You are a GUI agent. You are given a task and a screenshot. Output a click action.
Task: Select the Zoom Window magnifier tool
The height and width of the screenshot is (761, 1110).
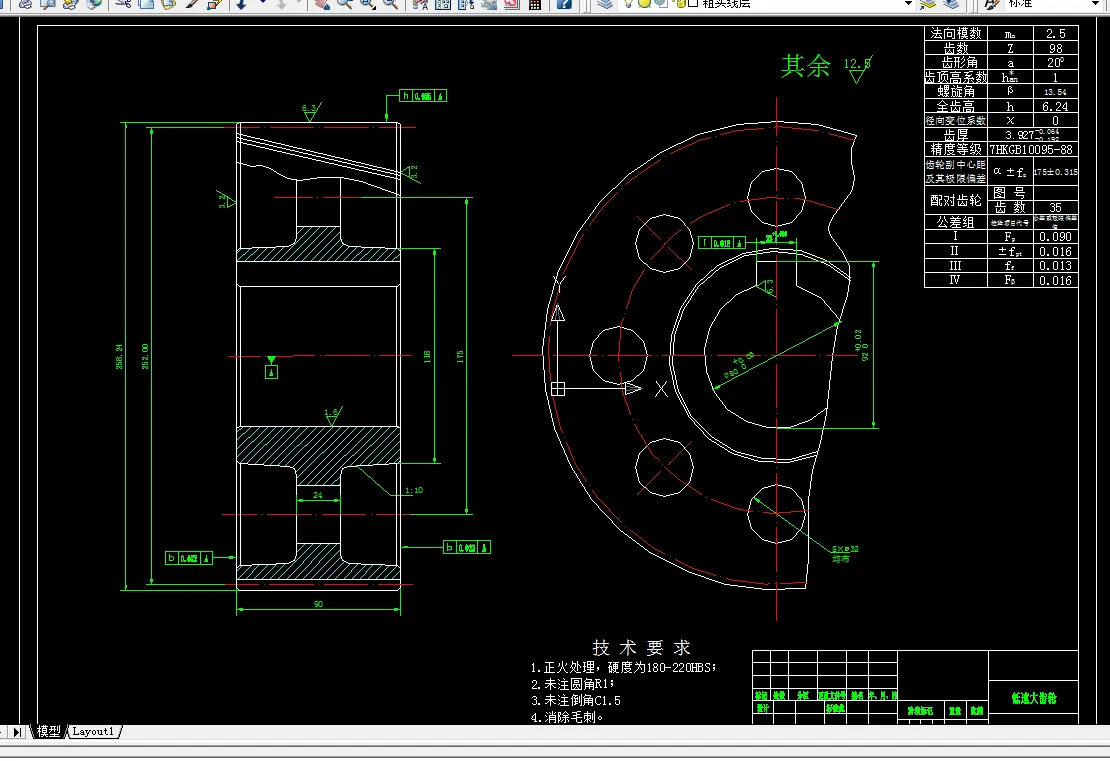[x=367, y=4]
